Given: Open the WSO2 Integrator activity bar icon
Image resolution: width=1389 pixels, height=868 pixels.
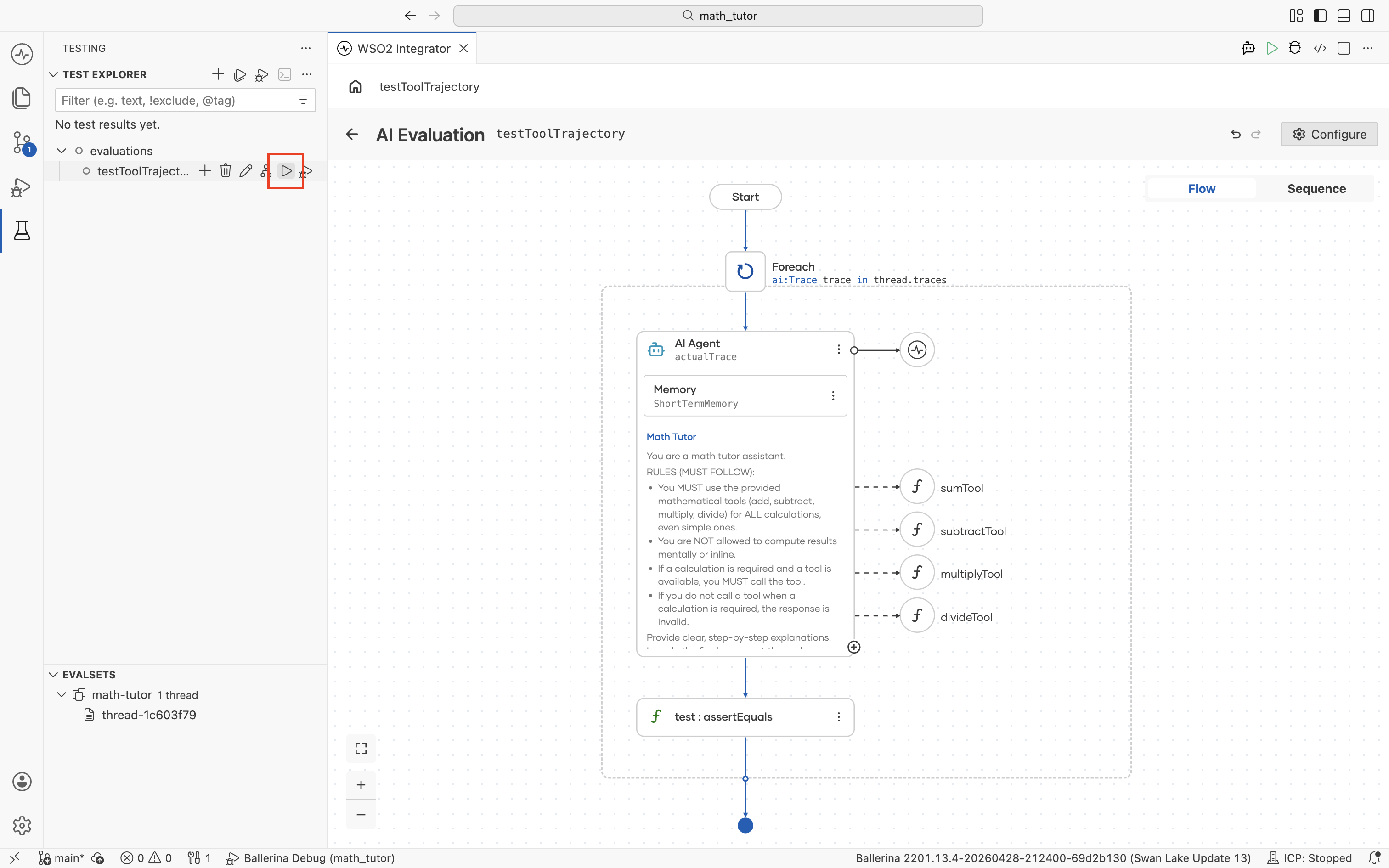Looking at the screenshot, I should [22, 55].
